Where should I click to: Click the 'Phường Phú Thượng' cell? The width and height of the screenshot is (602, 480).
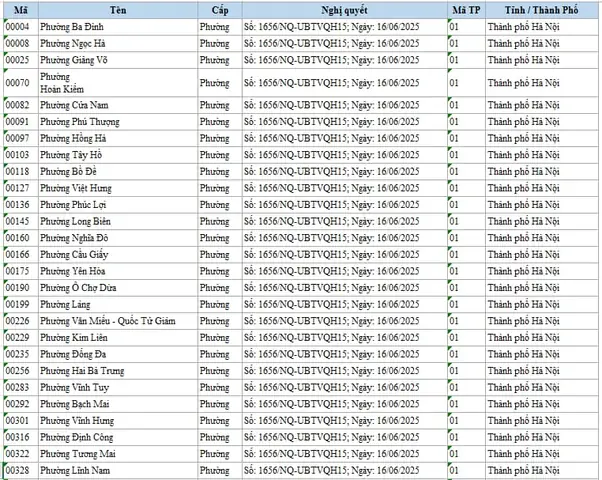pyautogui.click(x=118, y=122)
